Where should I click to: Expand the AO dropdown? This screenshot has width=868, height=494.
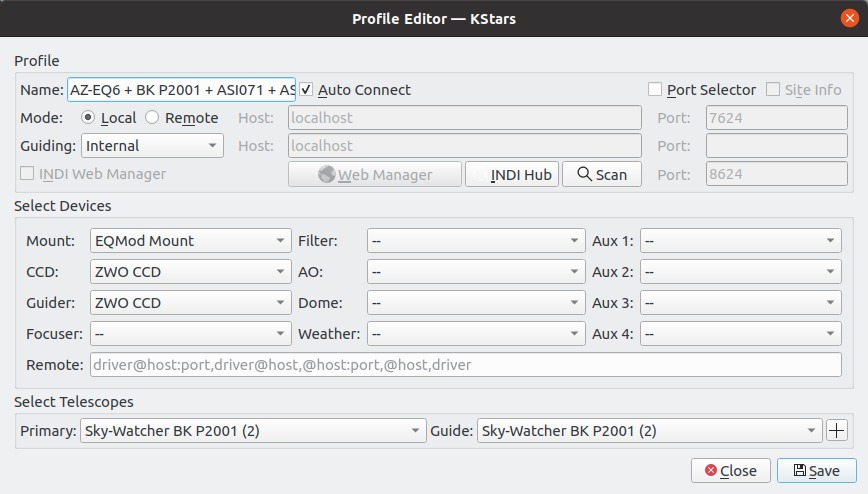tap(476, 272)
